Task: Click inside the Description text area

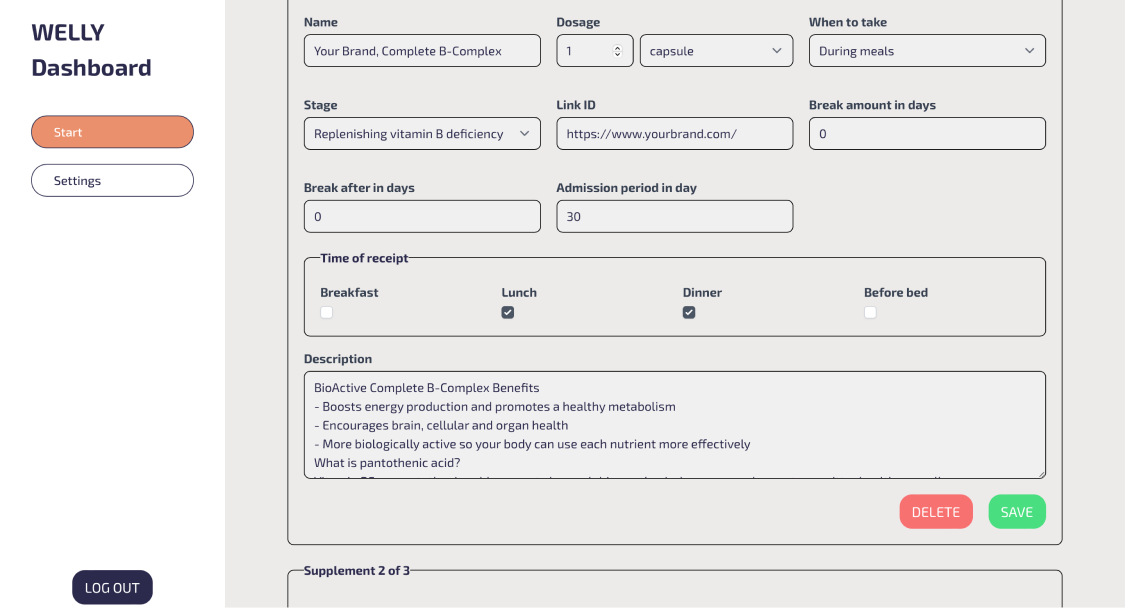Action: [x=675, y=425]
